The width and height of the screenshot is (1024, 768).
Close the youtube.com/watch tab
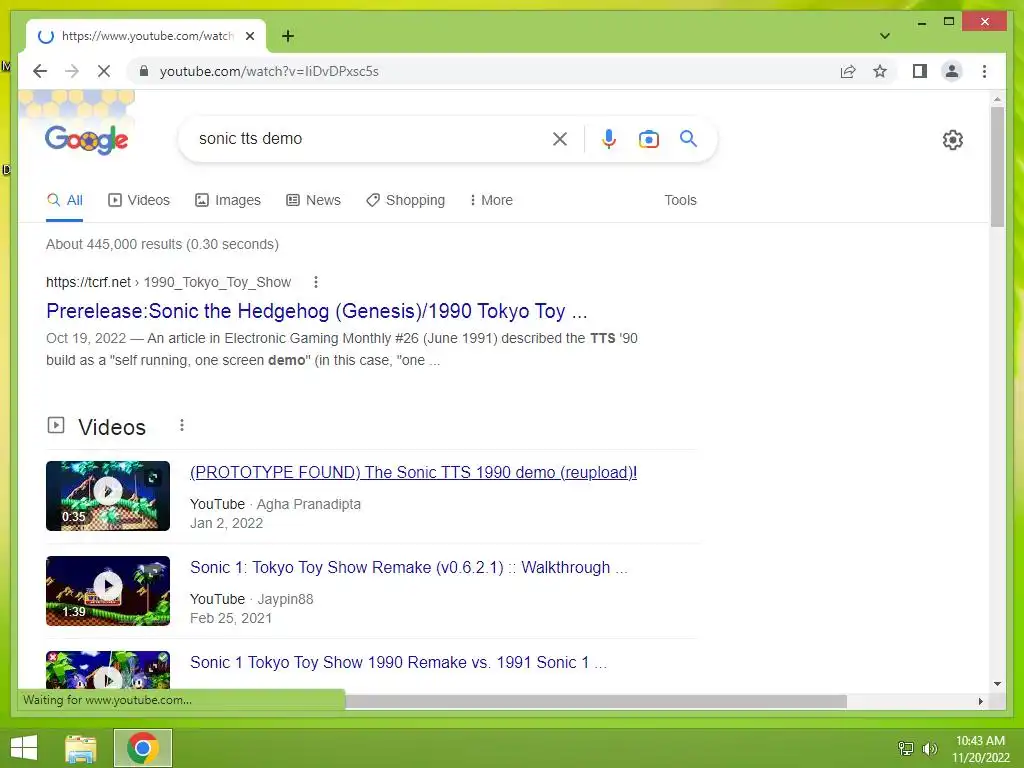[249, 36]
